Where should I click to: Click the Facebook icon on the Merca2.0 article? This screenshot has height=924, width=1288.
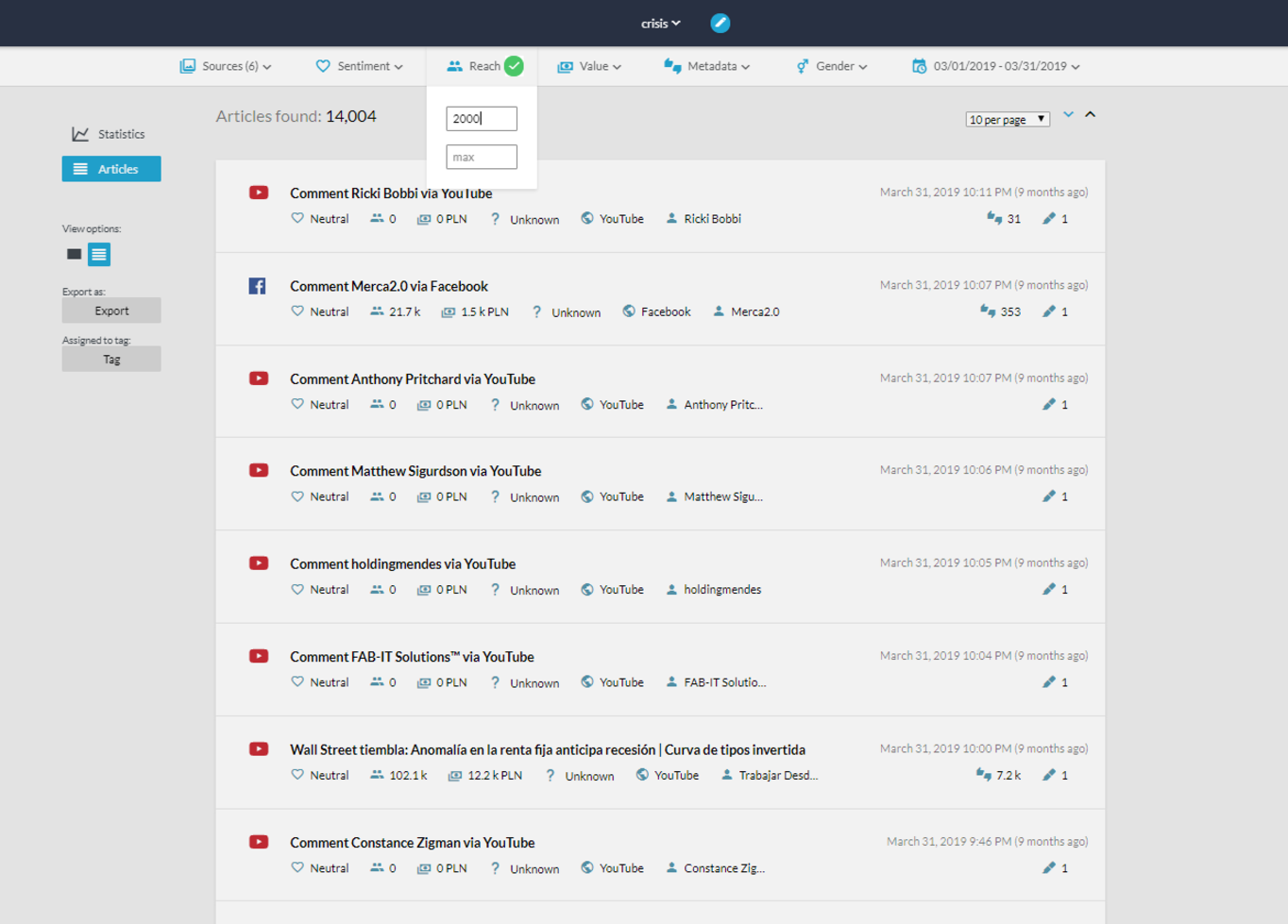point(257,285)
